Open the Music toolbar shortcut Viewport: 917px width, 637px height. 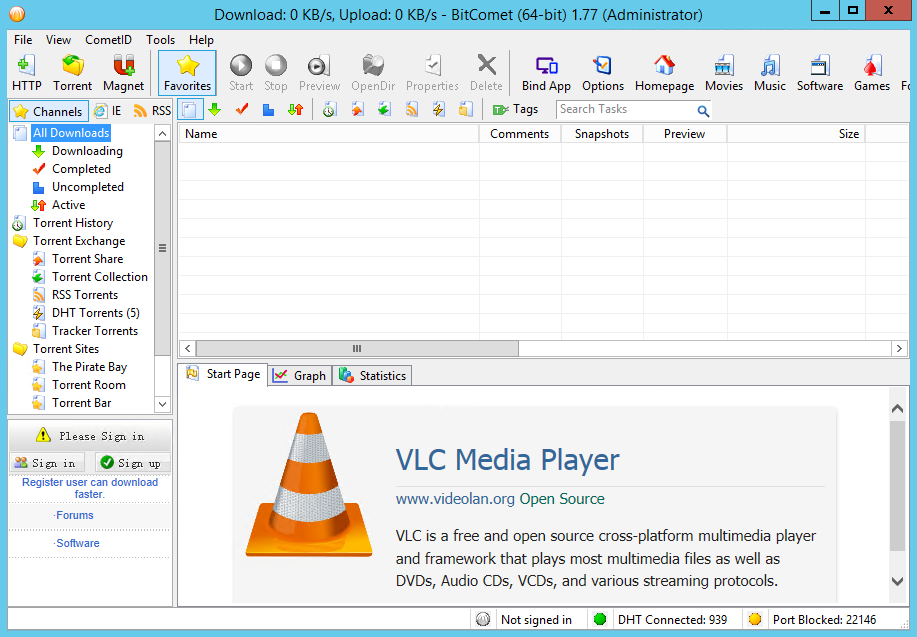[x=770, y=73]
